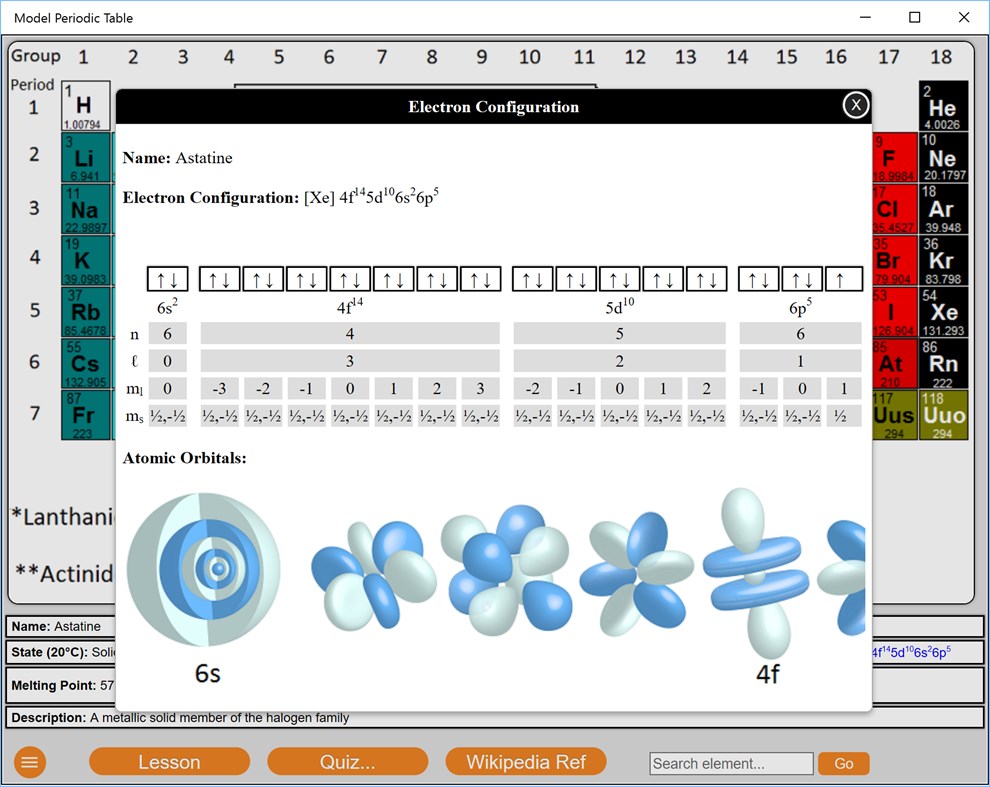Screen dimensions: 990x787
Task: Click Go to search for an element
Action: tap(843, 762)
